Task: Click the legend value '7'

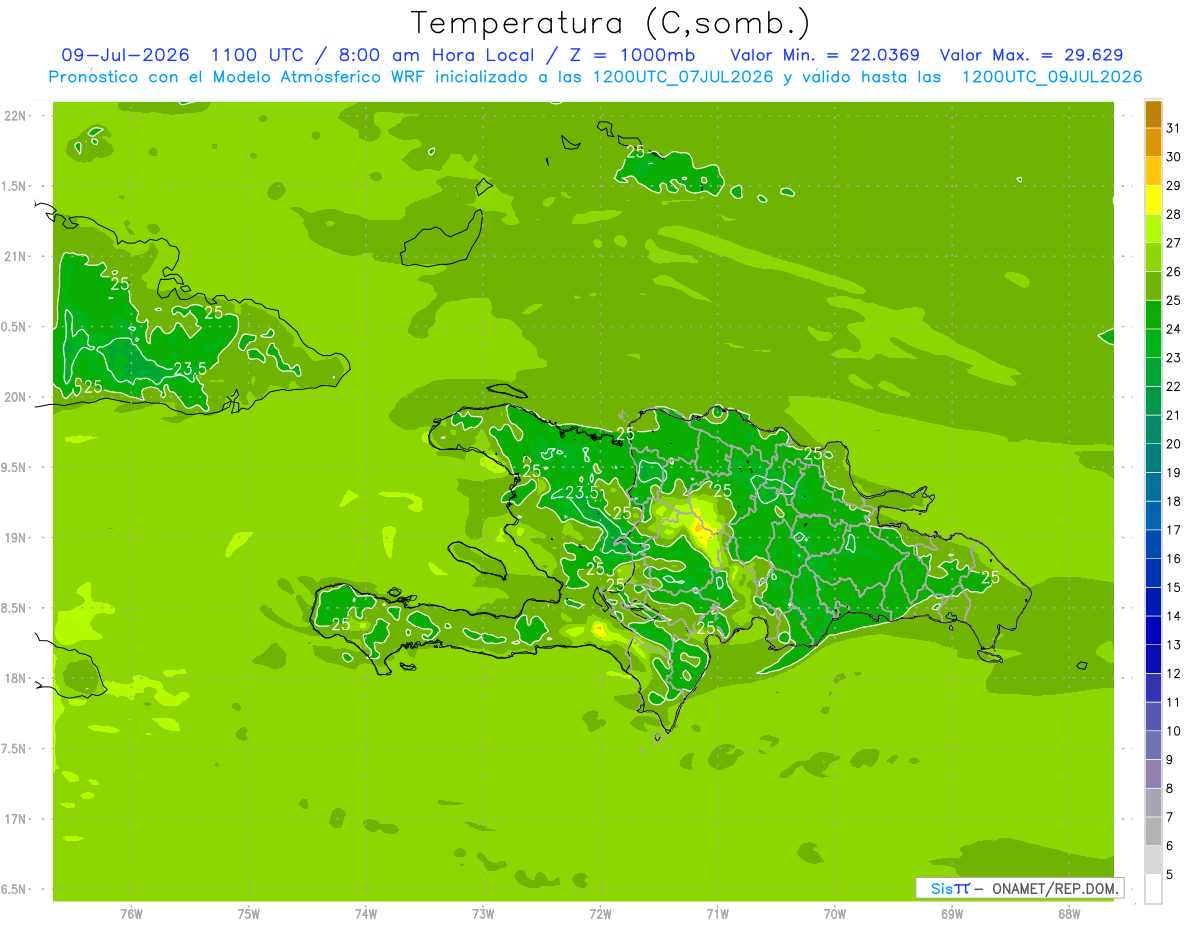Action: (1170, 818)
